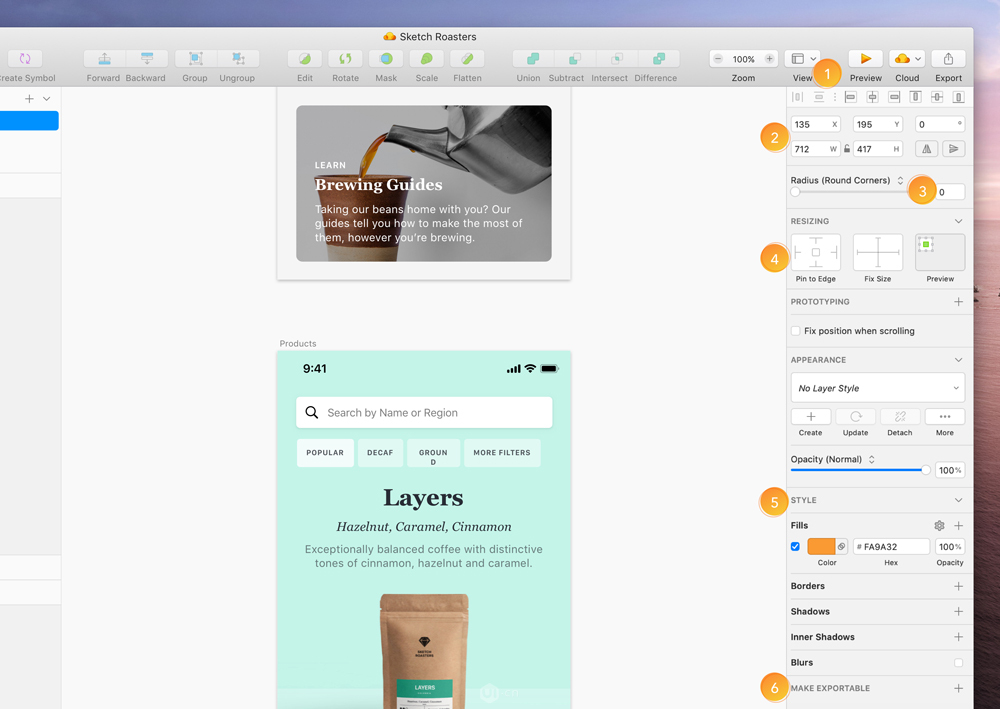Click the Flatten tool
This screenshot has width=1000, height=709.
(467, 59)
